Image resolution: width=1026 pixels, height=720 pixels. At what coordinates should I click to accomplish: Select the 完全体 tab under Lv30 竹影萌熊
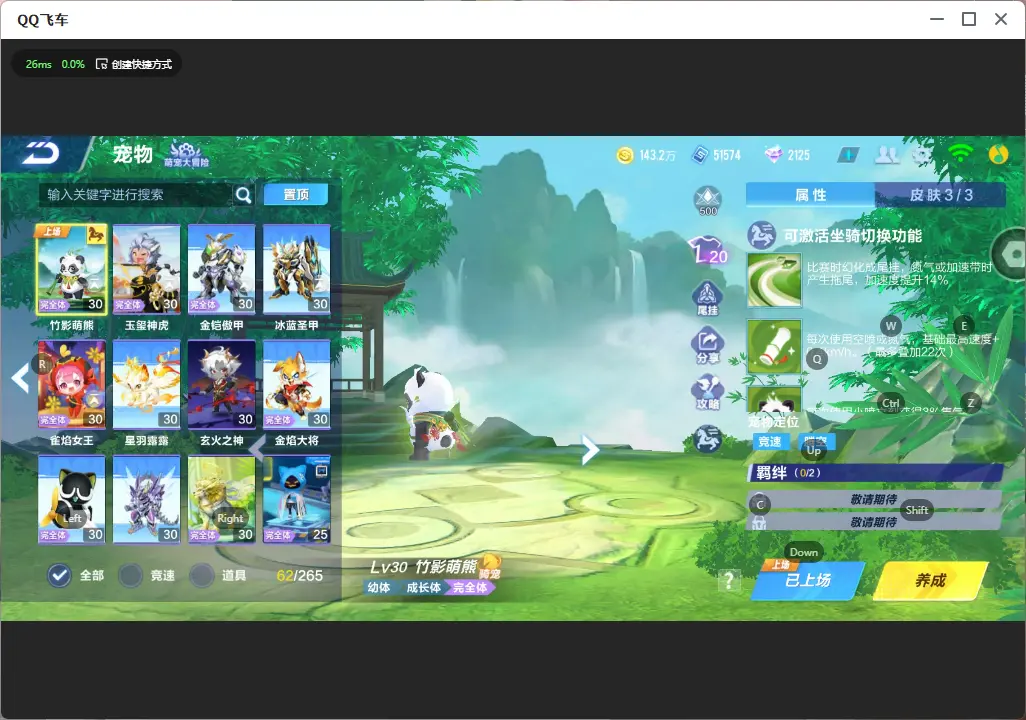pos(471,588)
